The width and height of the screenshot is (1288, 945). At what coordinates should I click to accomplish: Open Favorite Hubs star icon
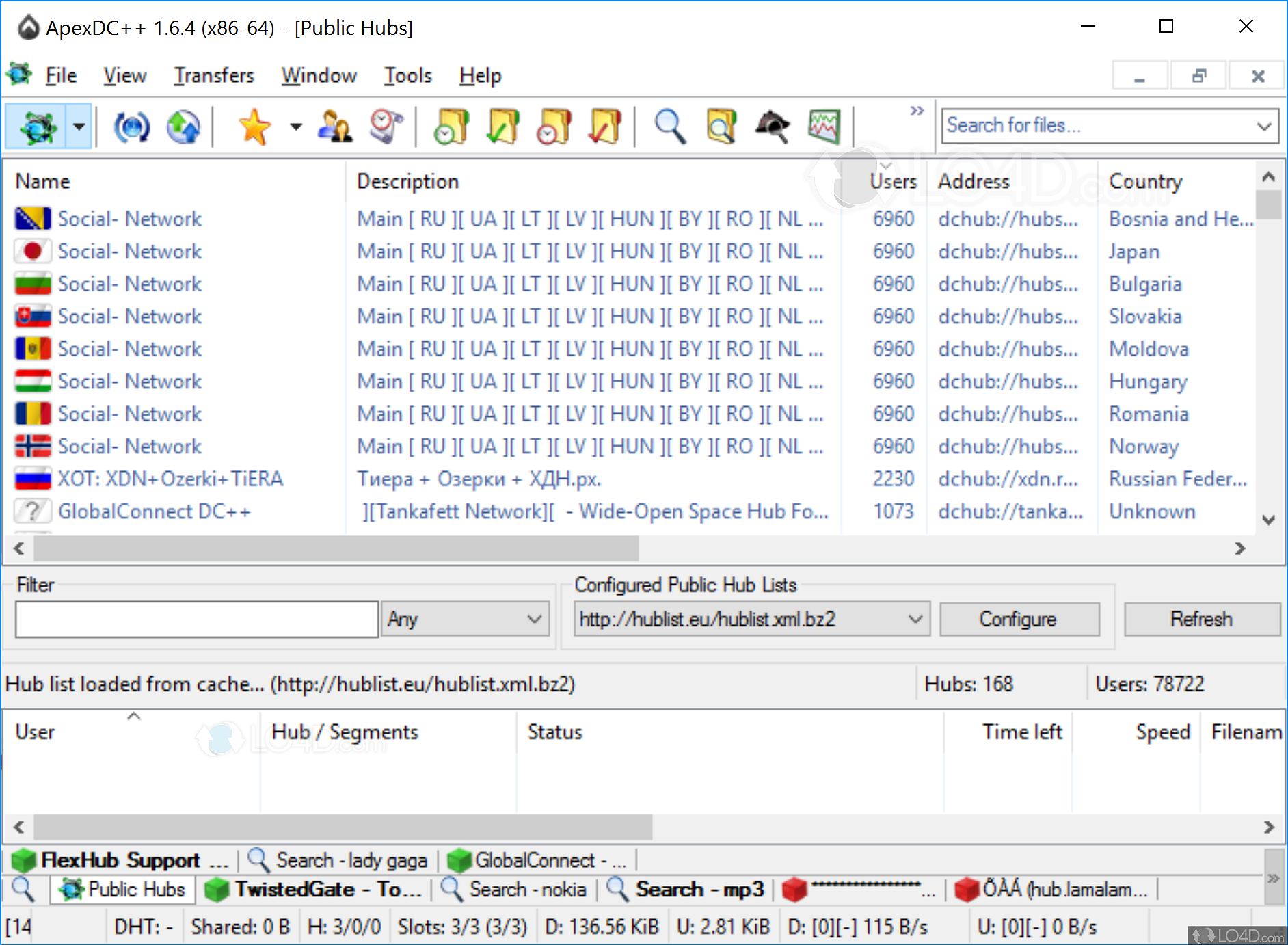coord(254,127)
